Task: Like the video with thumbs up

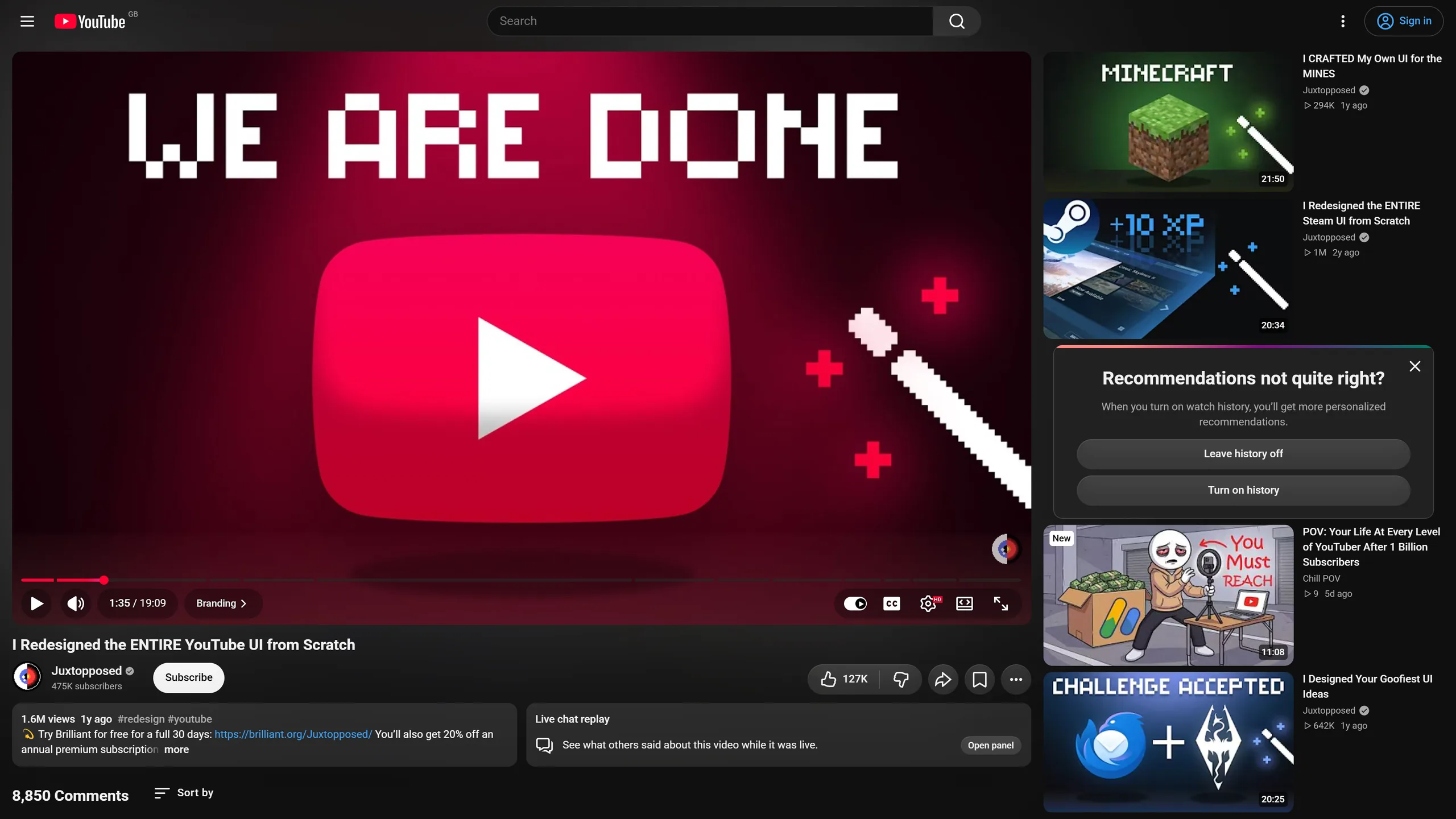Action: pos(844,679)
